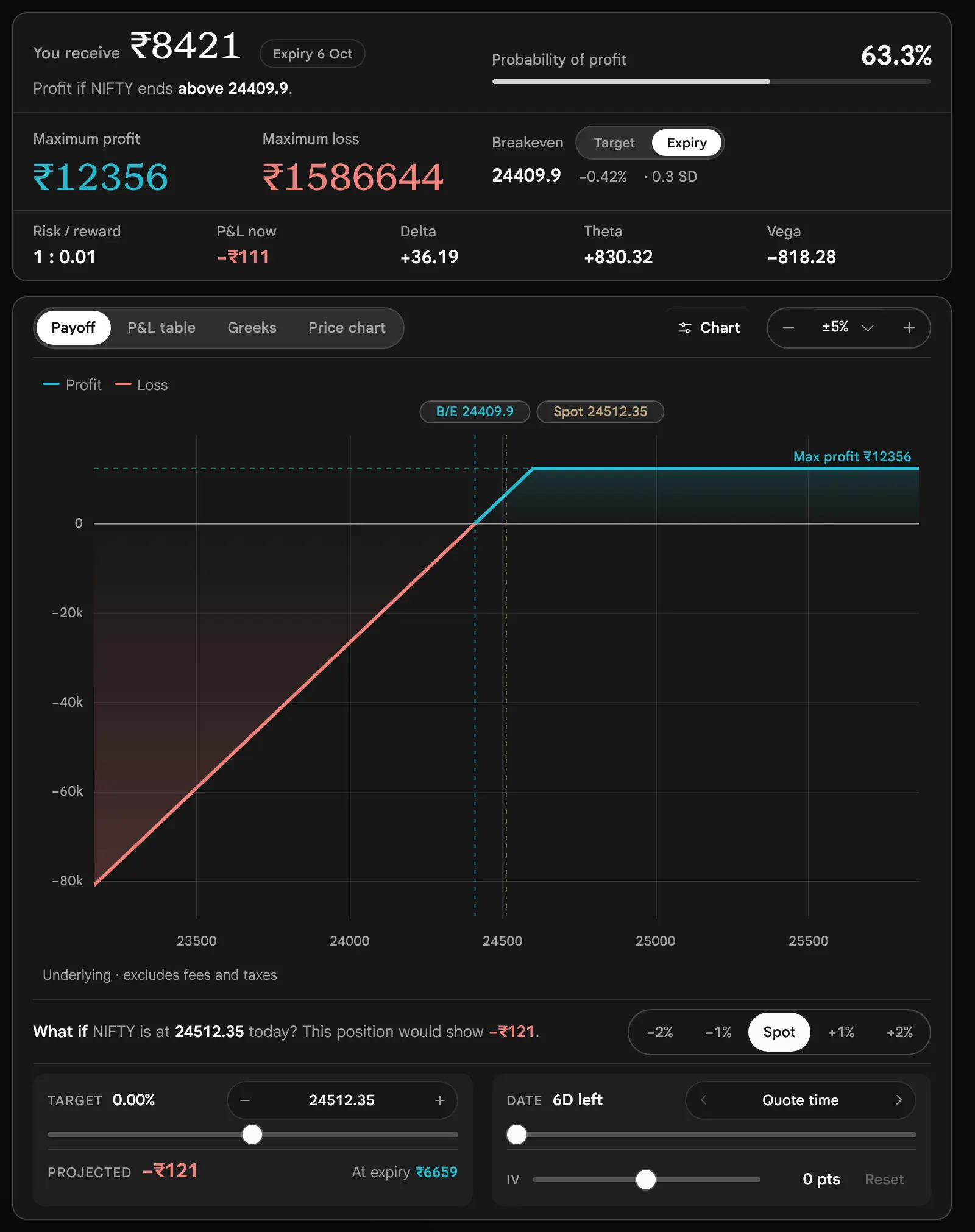Click the Maximum loss value ₹1586644
Screen dimensions: 975x1232
click(353, 177)
